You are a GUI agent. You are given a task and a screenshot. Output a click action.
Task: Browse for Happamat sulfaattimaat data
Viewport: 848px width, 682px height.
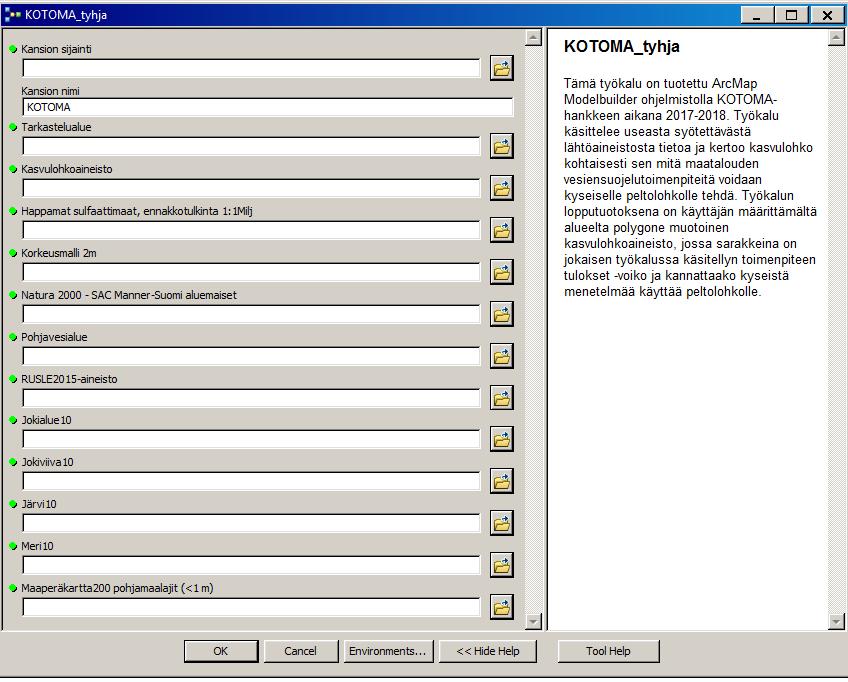pos(501,231)
